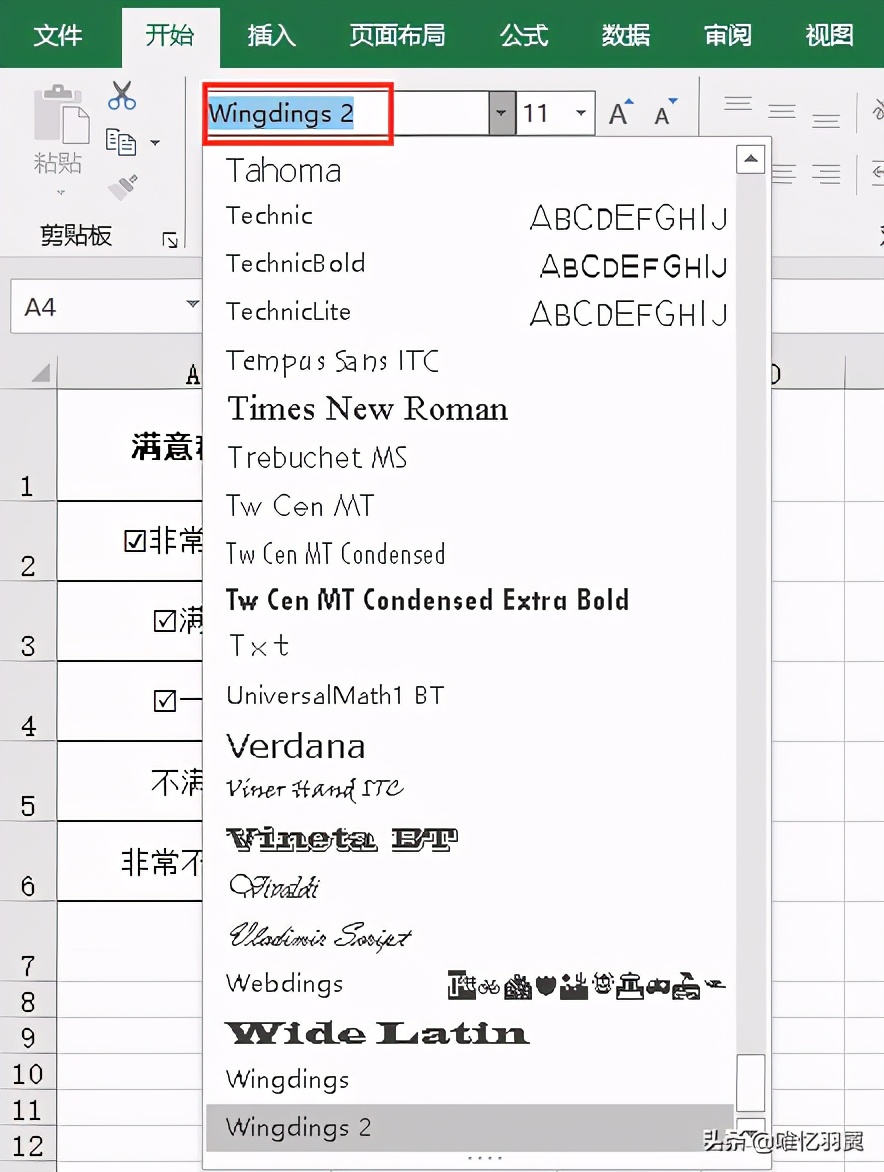Click the checkbox symbol in row 2
Image resolution: width=884 pixels, height=1172 pixels.
135,540
